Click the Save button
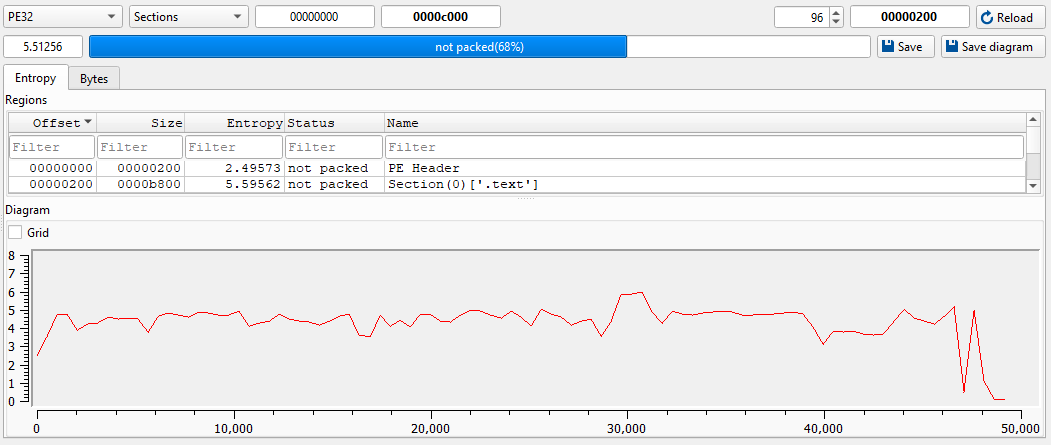This screenshot has width=1051, height=445. pos(905,47)
